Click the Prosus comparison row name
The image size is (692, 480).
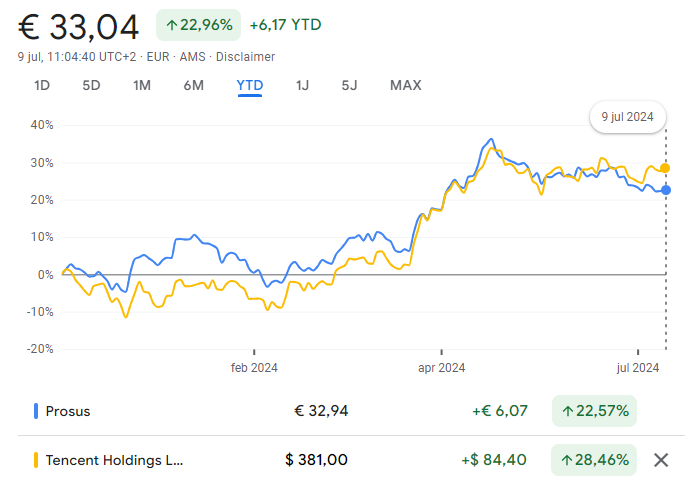[68, 411]
